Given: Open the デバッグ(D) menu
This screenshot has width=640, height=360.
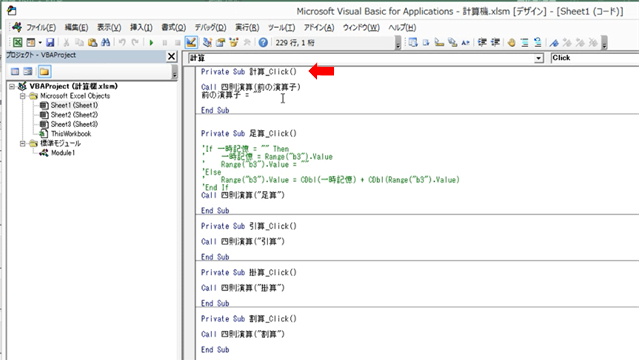Looking at the screenshot, I should pyautogui.click(x=210, y=27).
